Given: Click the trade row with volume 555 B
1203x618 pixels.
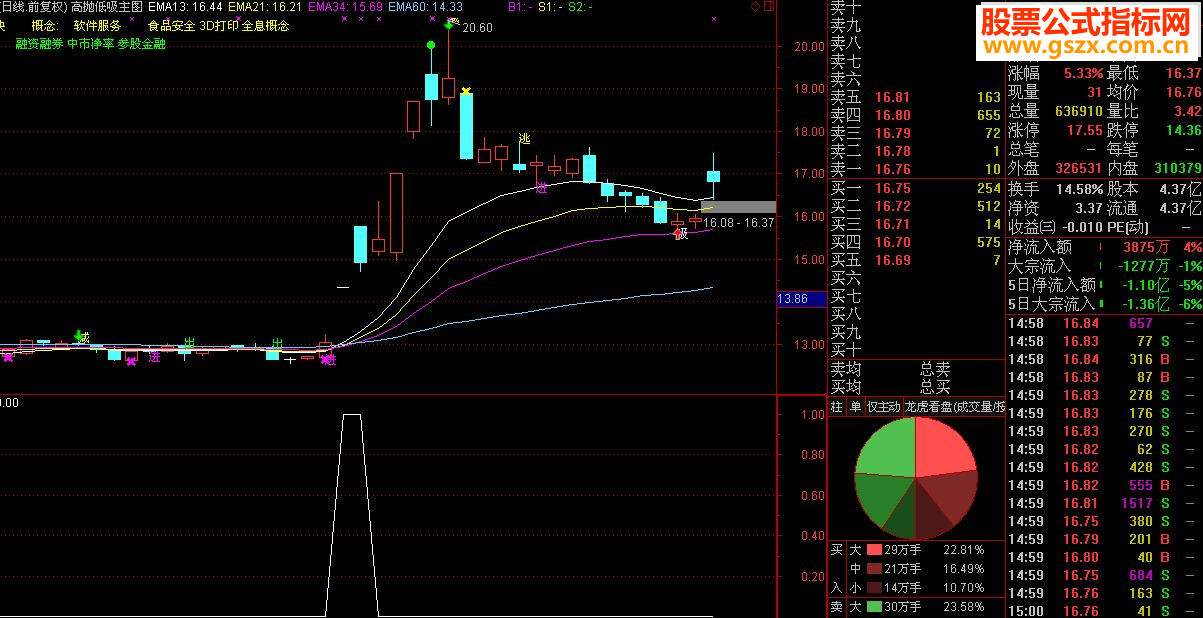Looking at the screenshot, I should click(x=1104, y=485).
